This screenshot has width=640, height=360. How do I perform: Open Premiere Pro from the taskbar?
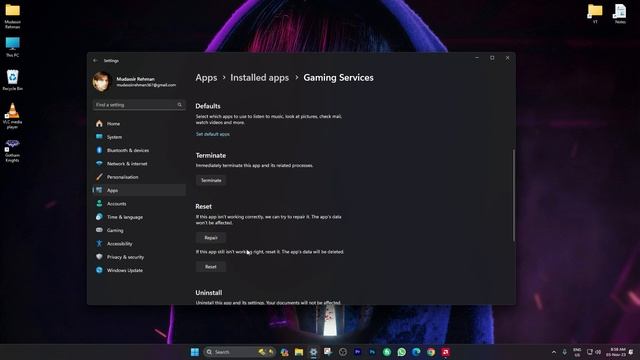click(x=358, y=352)
